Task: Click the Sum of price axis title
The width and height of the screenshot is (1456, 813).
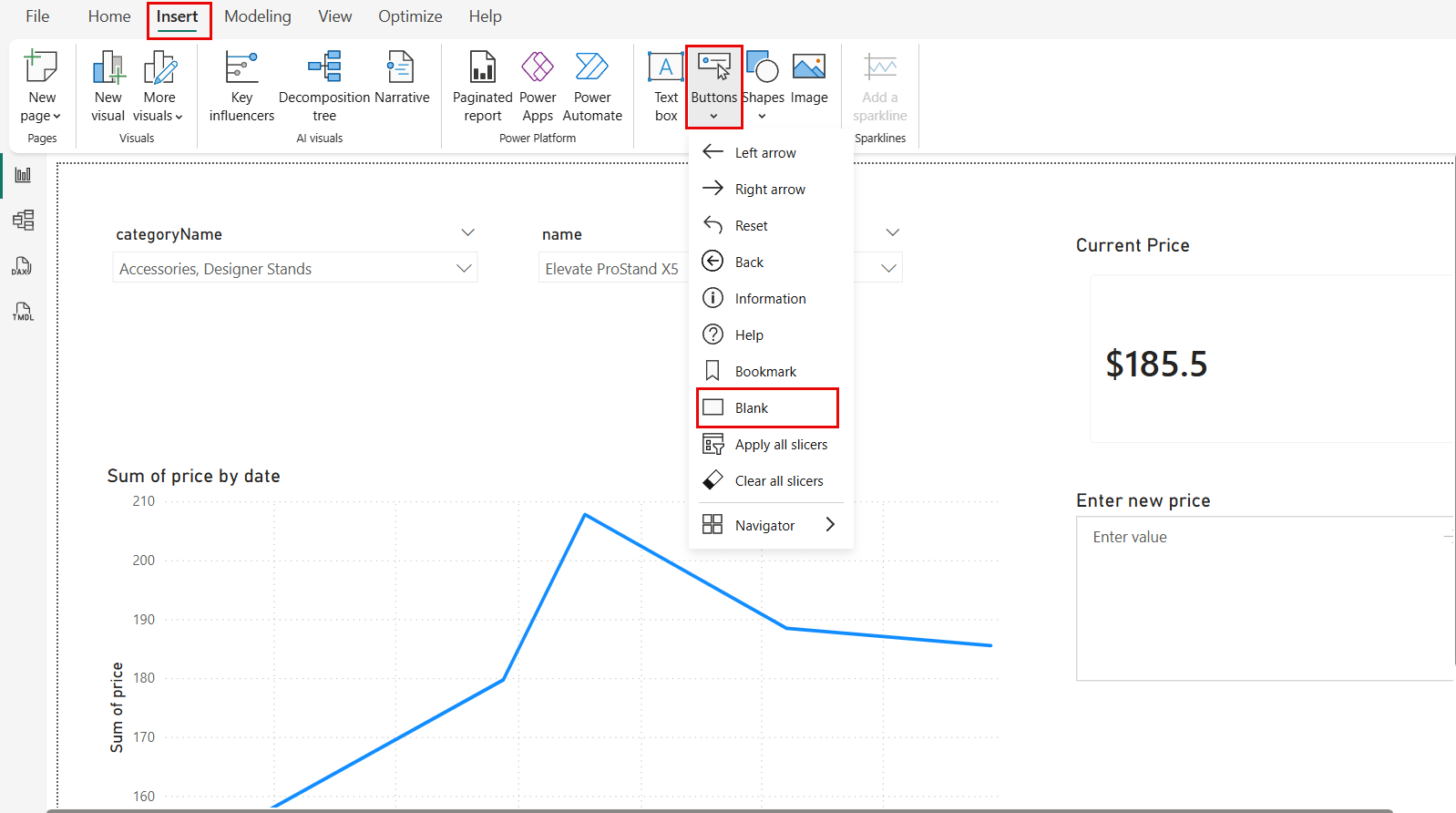Action: (117, 707)
